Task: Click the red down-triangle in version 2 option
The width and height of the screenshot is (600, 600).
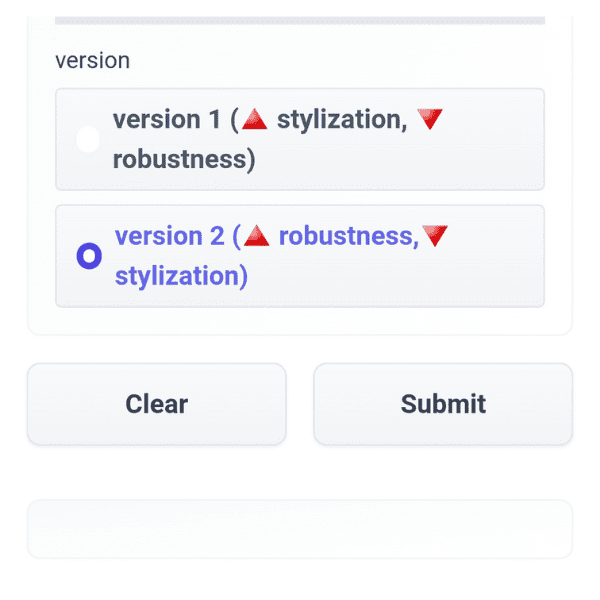Action: pos(435,236)
